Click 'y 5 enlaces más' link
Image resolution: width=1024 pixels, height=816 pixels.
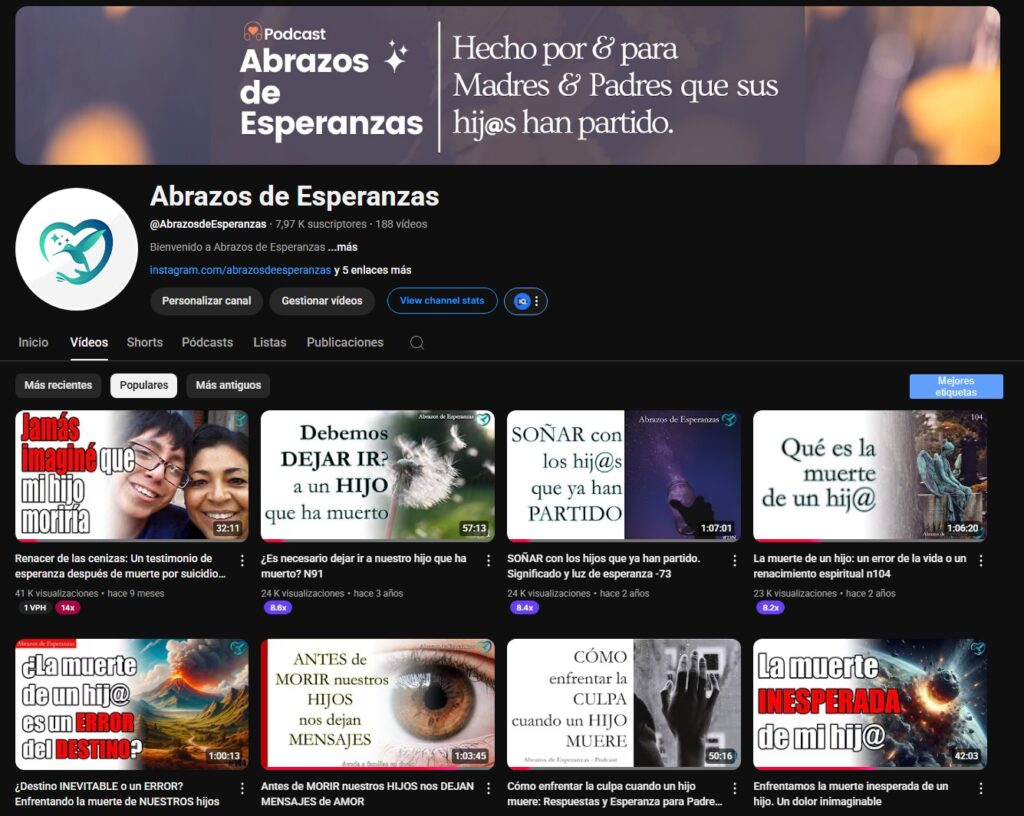point(373,270)
